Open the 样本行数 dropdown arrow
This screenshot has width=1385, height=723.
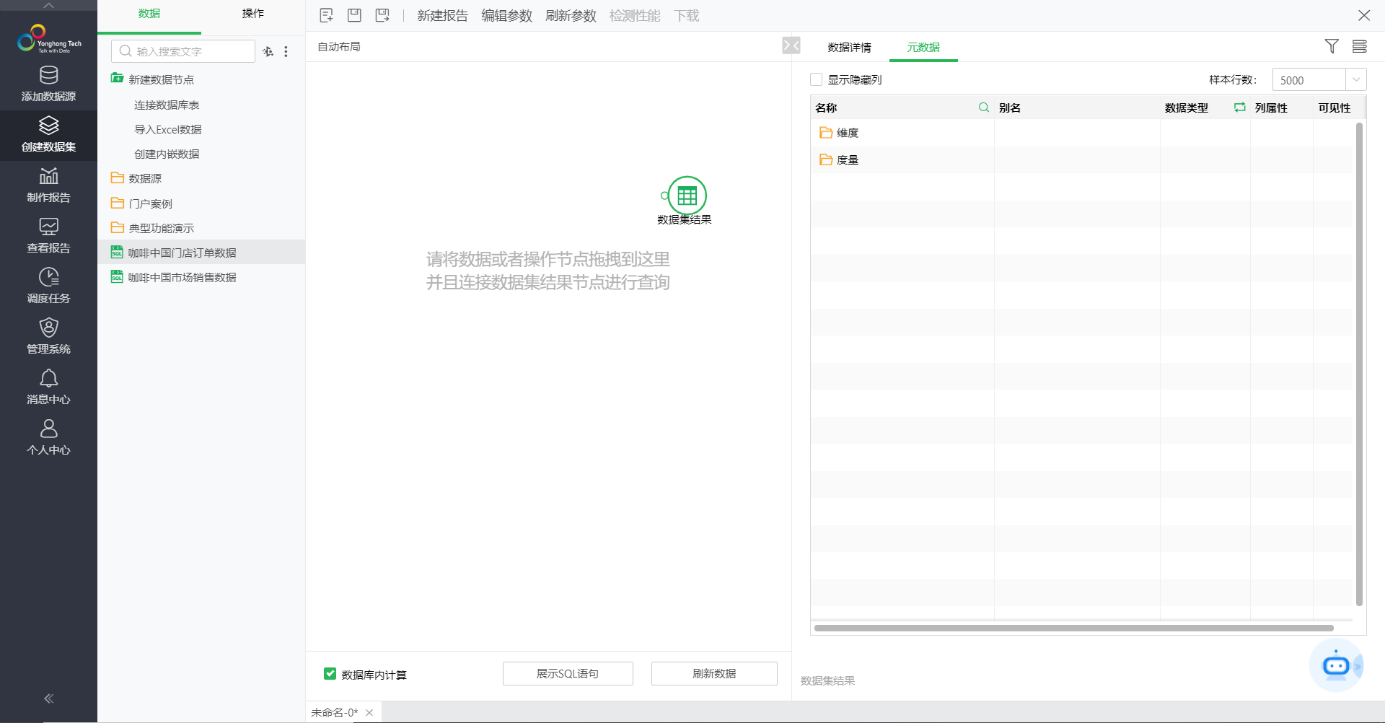[x=1357, y=80]
